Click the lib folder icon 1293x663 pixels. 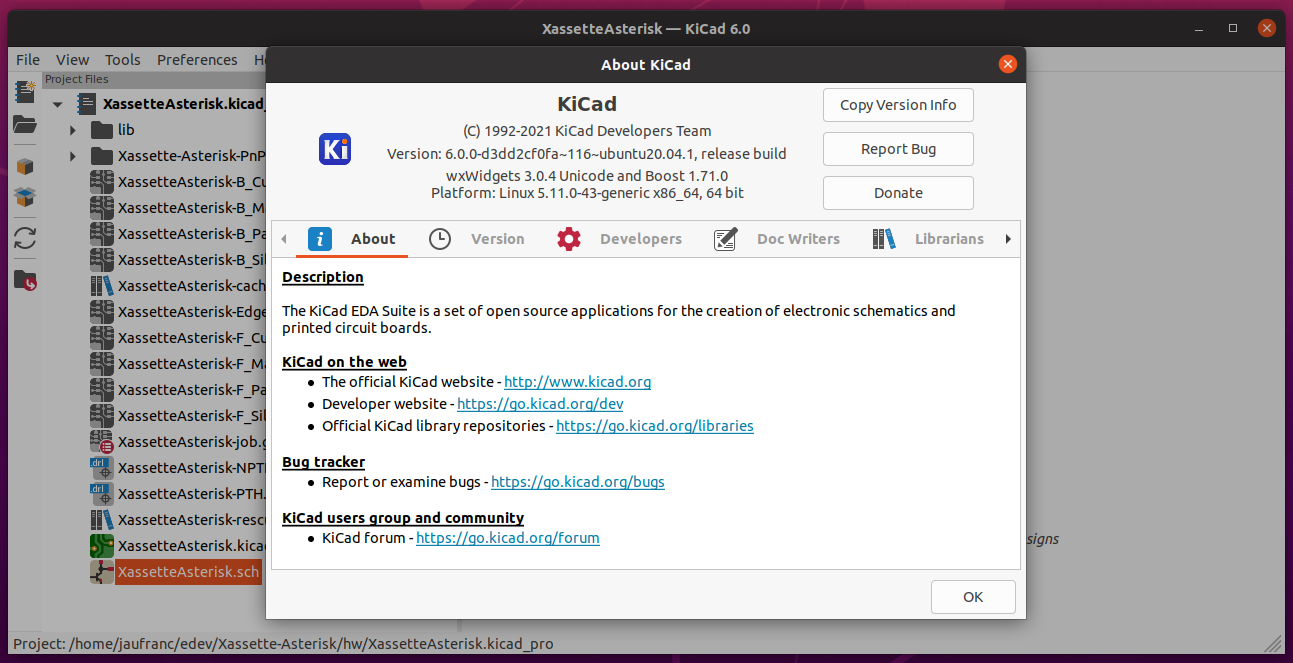pyautogui.click(x=102, y=130)
